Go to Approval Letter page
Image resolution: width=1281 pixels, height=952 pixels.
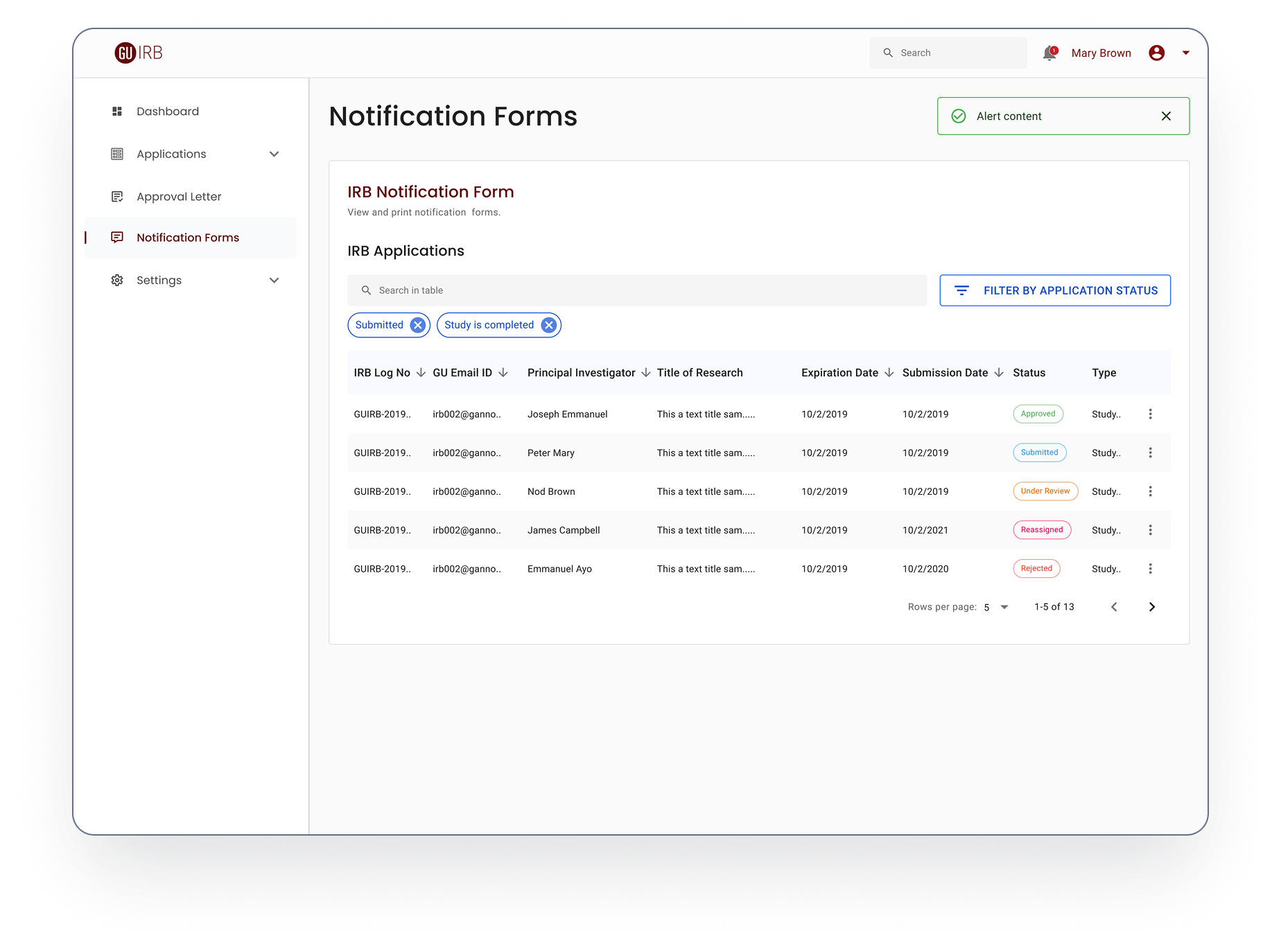tap(179, 197)
